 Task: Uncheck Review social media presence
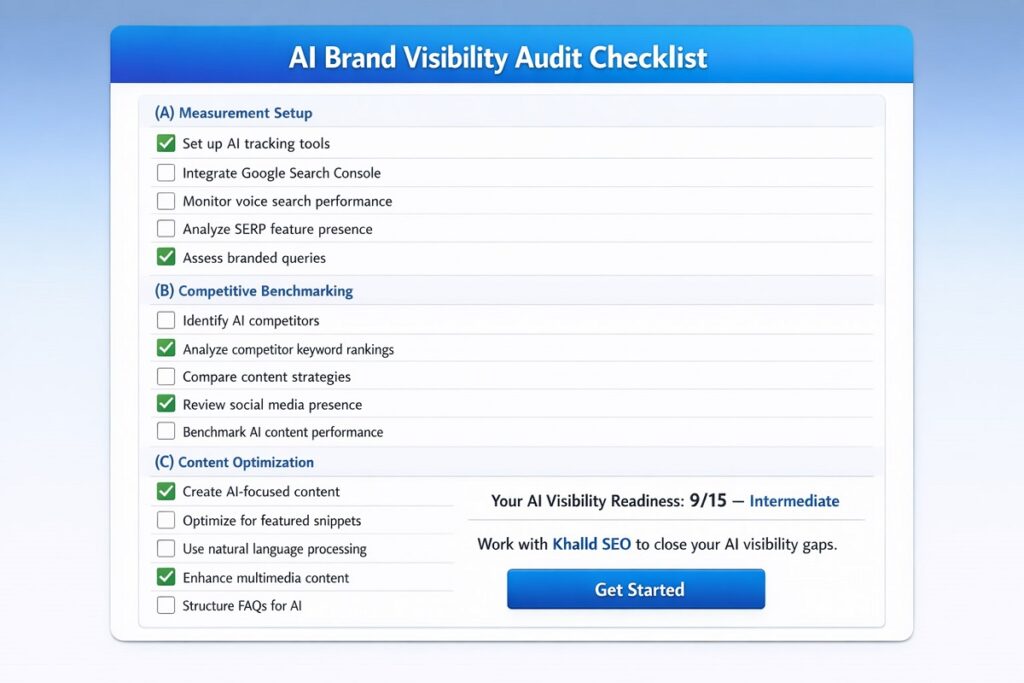click(166, 405)
